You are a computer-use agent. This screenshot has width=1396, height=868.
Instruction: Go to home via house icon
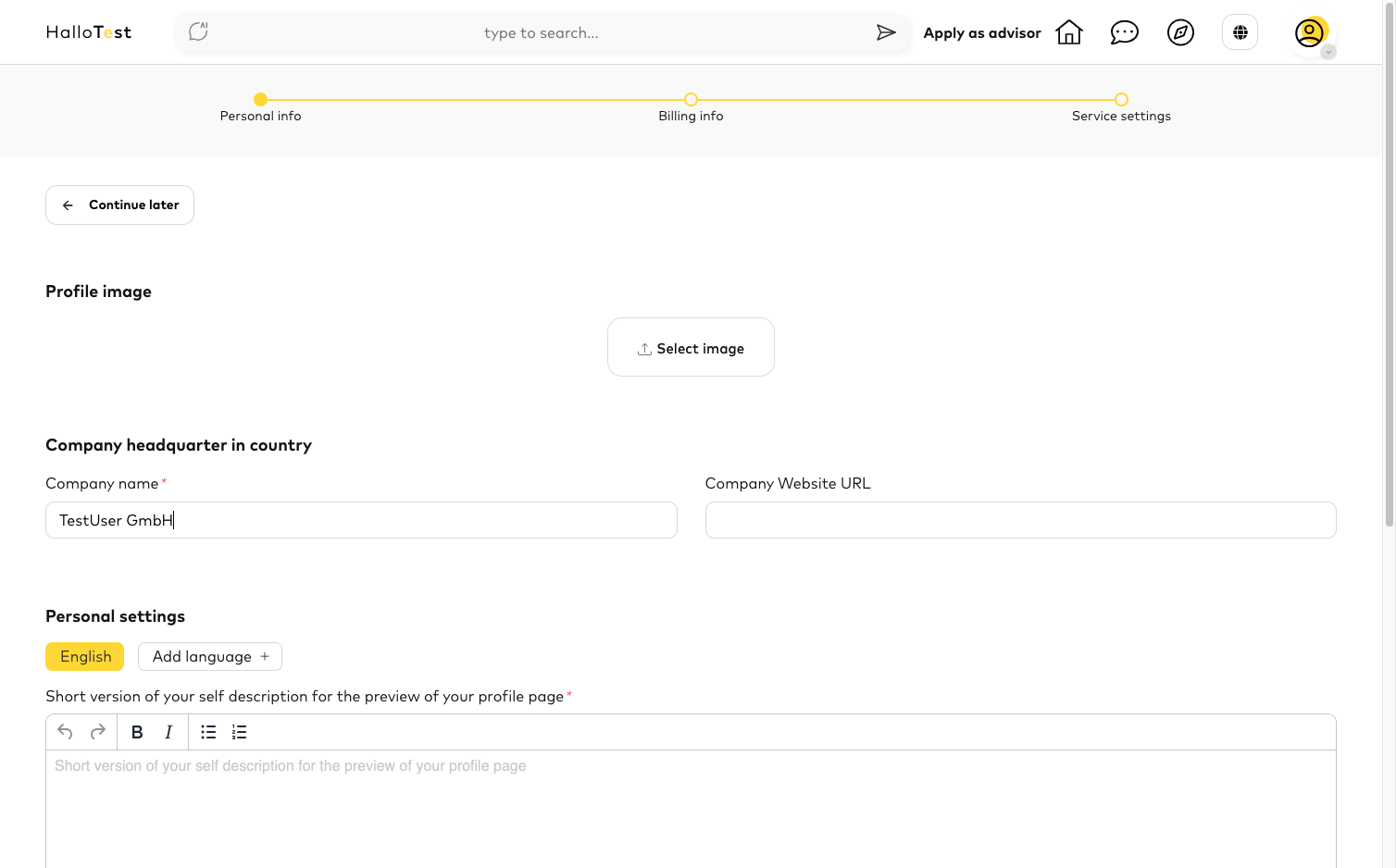click(x=1069, y=32)
